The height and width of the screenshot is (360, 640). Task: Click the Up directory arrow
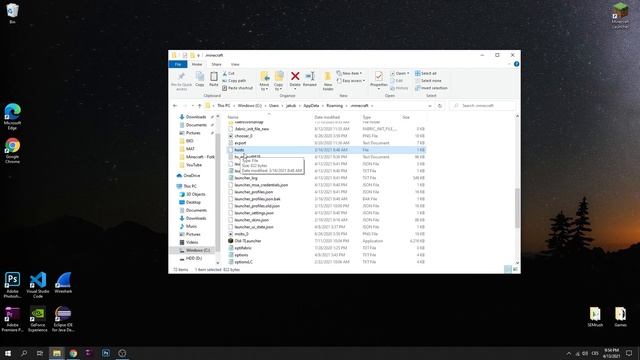tap(200, 106)
